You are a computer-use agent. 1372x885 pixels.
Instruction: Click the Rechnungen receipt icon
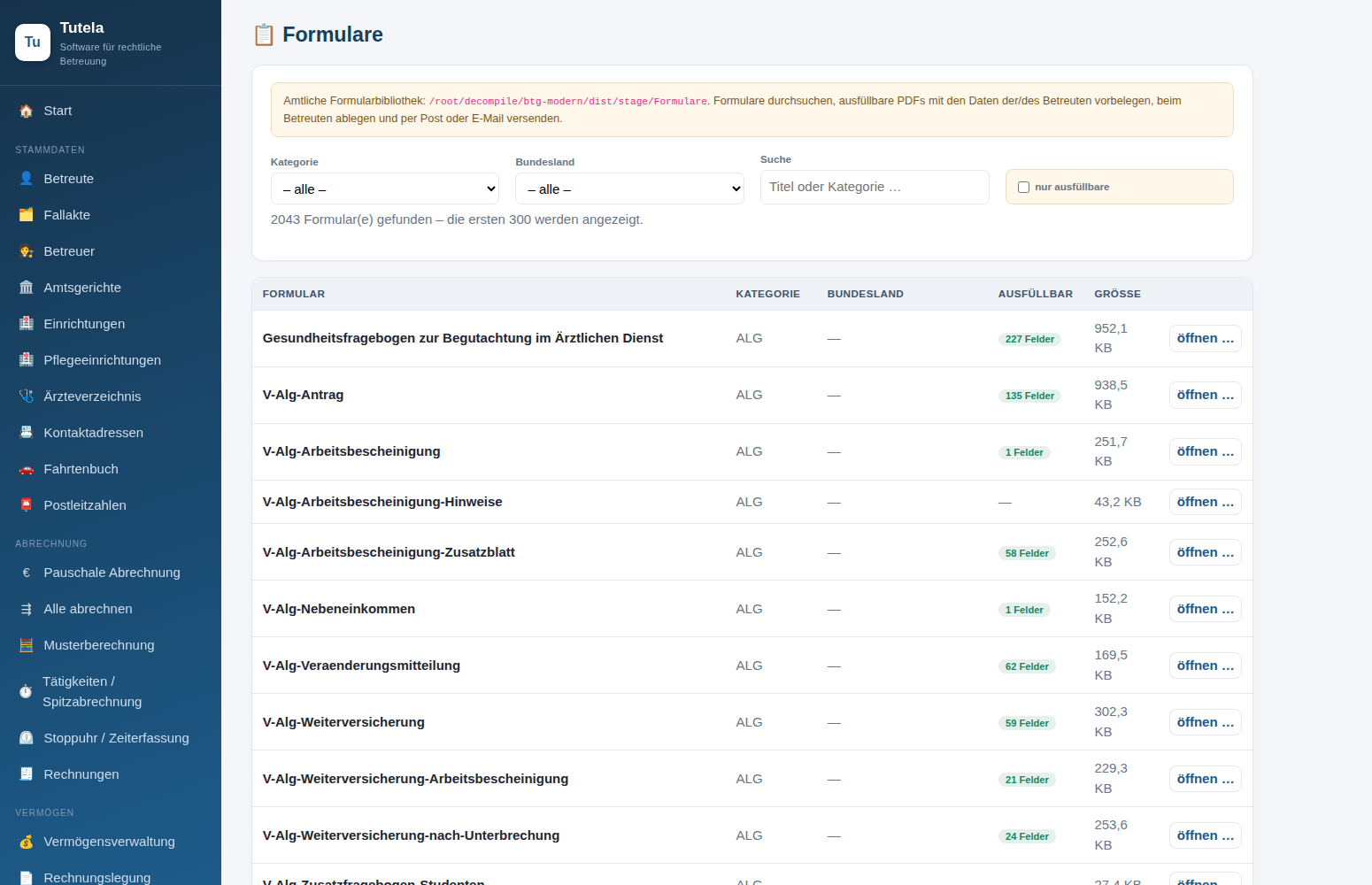click(x=27, y=774)
